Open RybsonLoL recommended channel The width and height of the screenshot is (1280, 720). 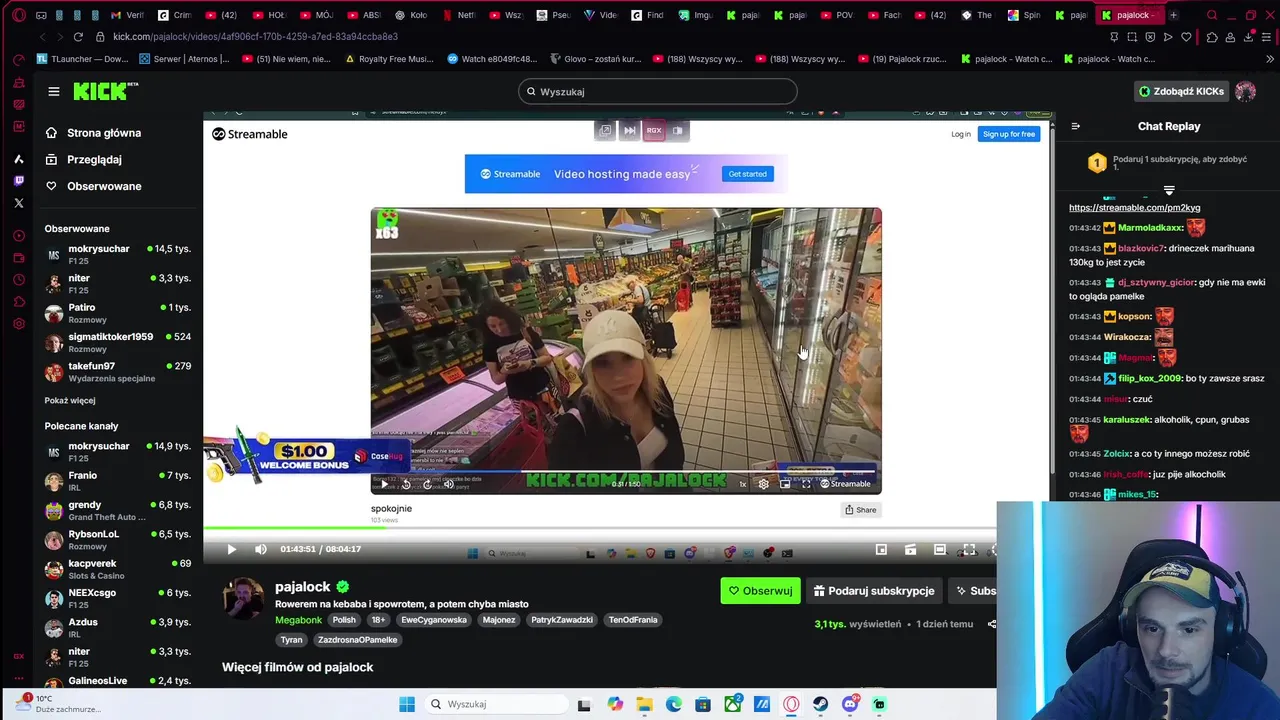(118, 540)
